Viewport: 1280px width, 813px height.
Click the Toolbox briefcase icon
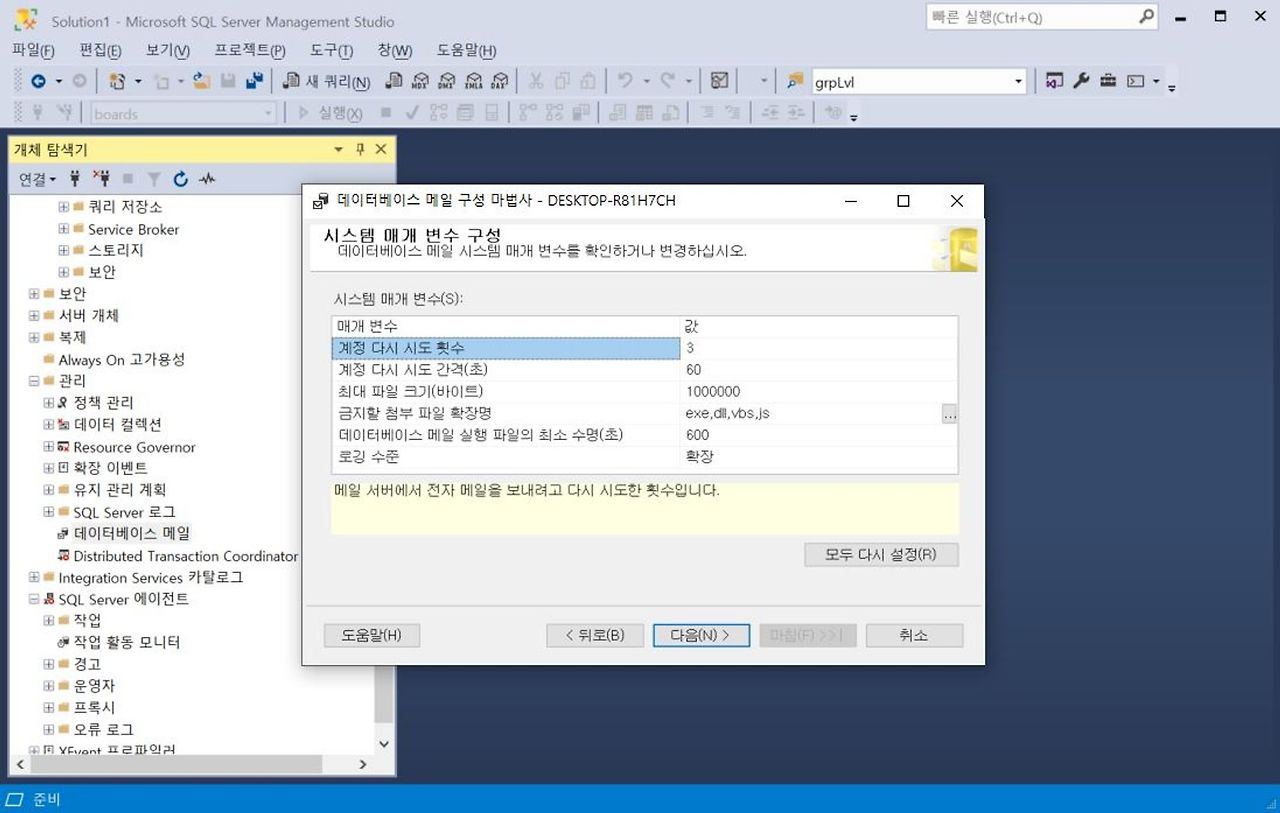[x=1108, y=81]
